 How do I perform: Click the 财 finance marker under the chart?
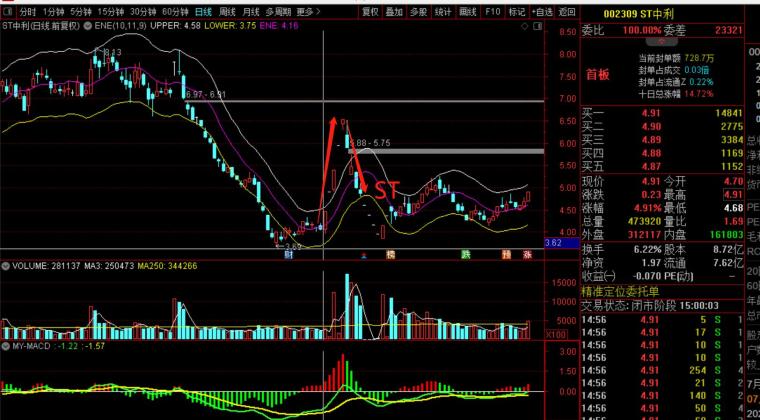point(288,255)
